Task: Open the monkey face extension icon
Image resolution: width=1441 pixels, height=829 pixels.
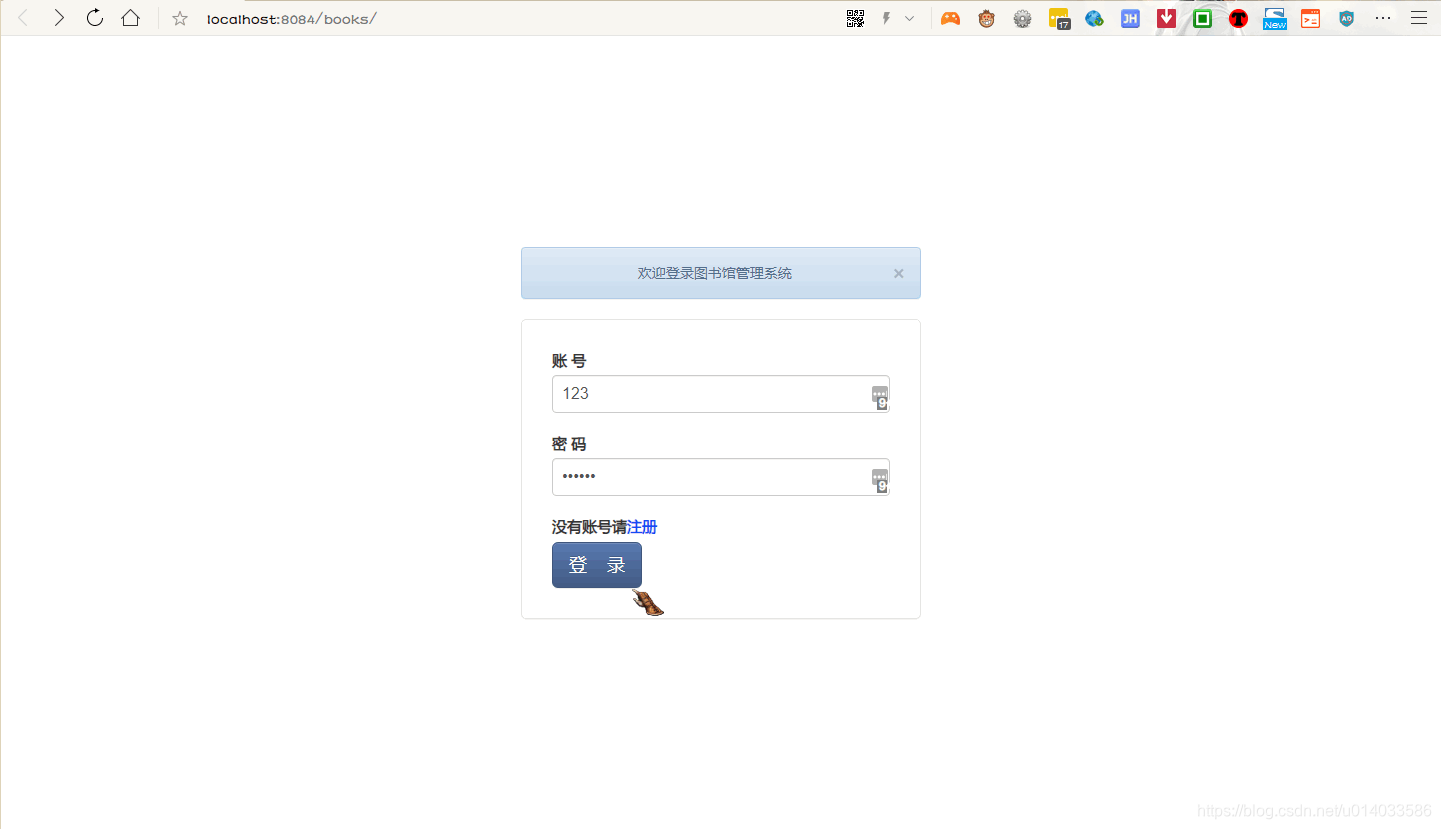Action: coord(986,18)
